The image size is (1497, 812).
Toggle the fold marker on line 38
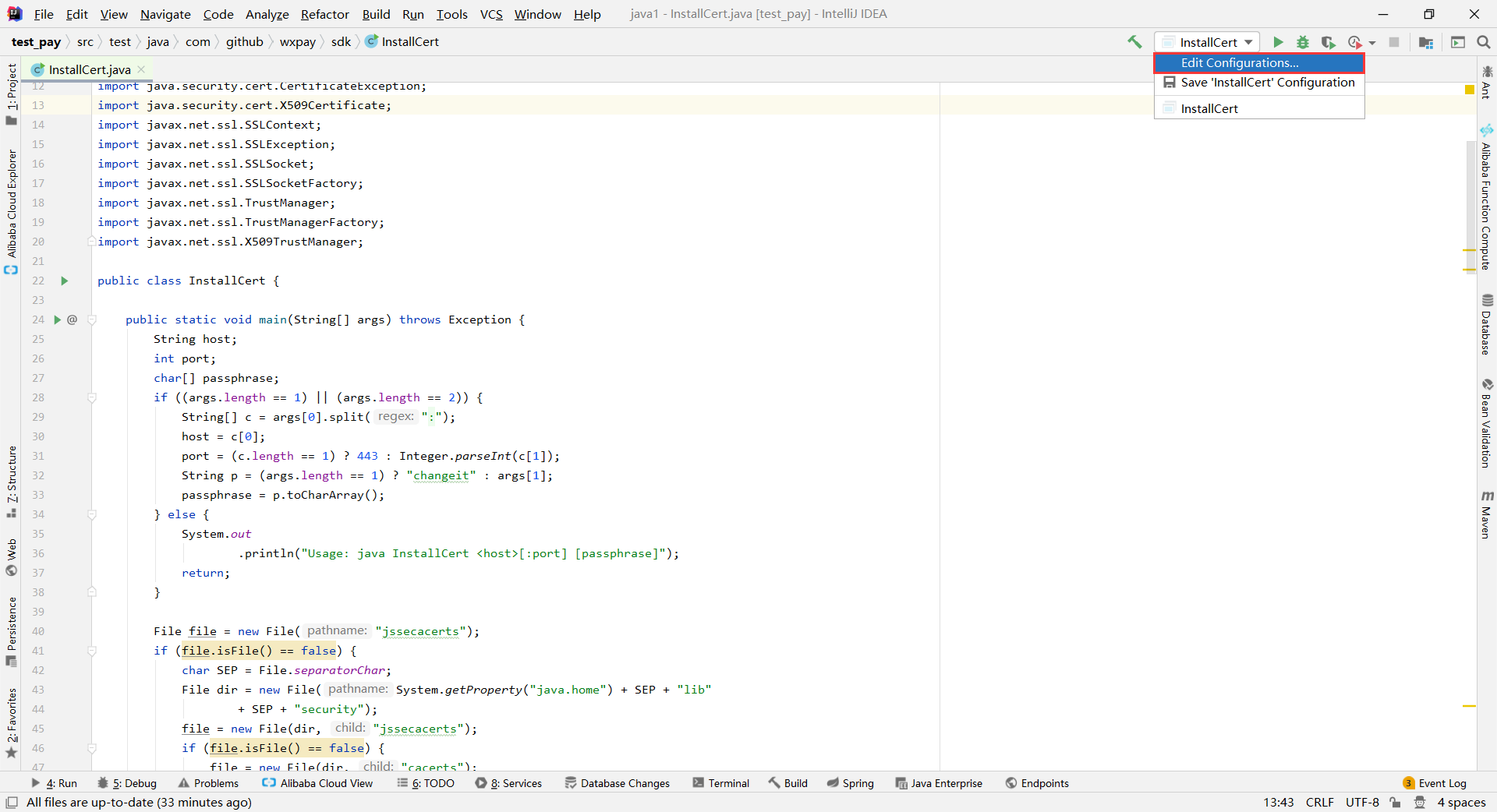coord(91,592)
